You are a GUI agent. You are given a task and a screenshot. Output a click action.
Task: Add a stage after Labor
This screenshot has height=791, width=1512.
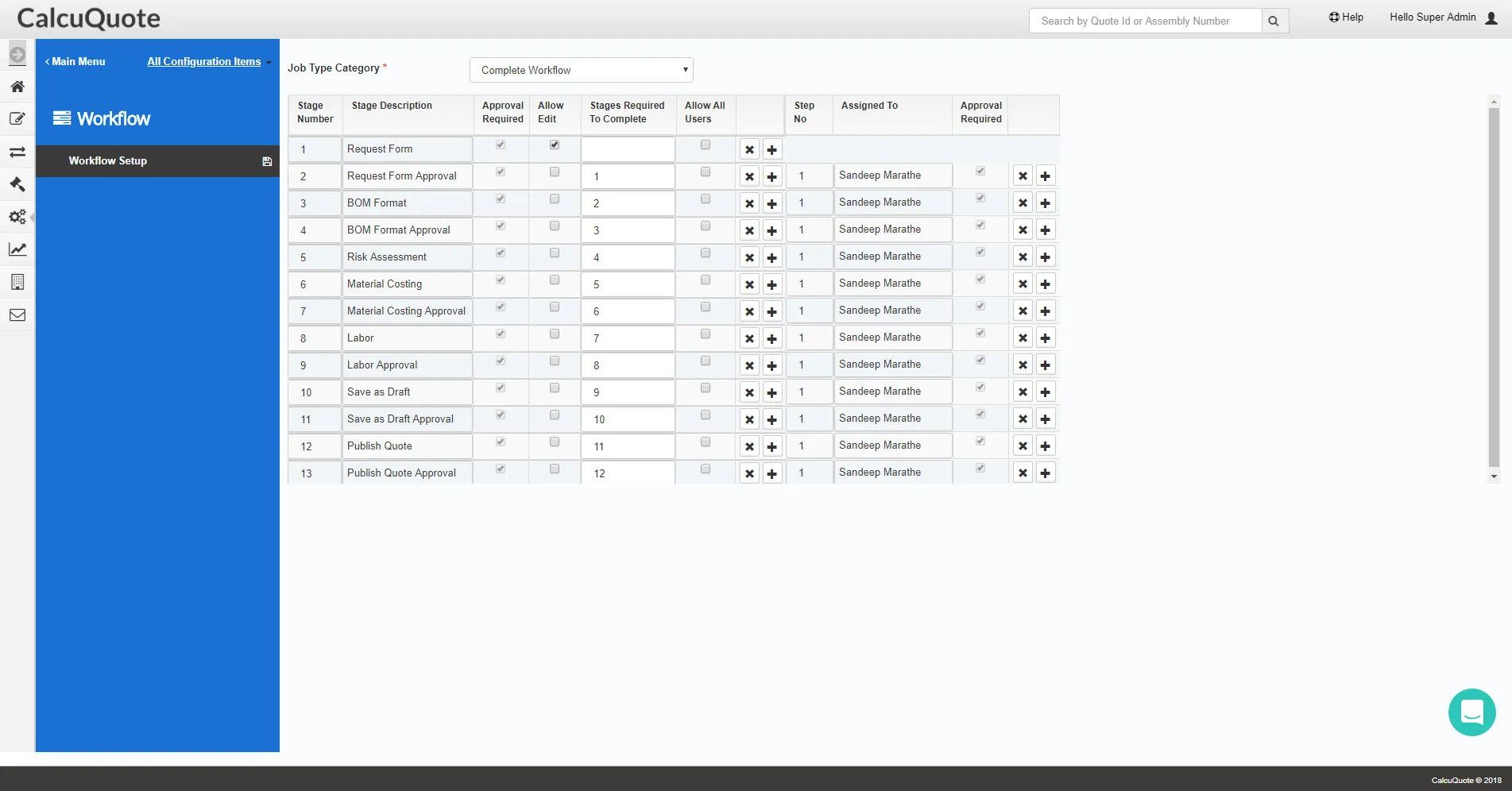pyautogui.click(x=771, y=338)
